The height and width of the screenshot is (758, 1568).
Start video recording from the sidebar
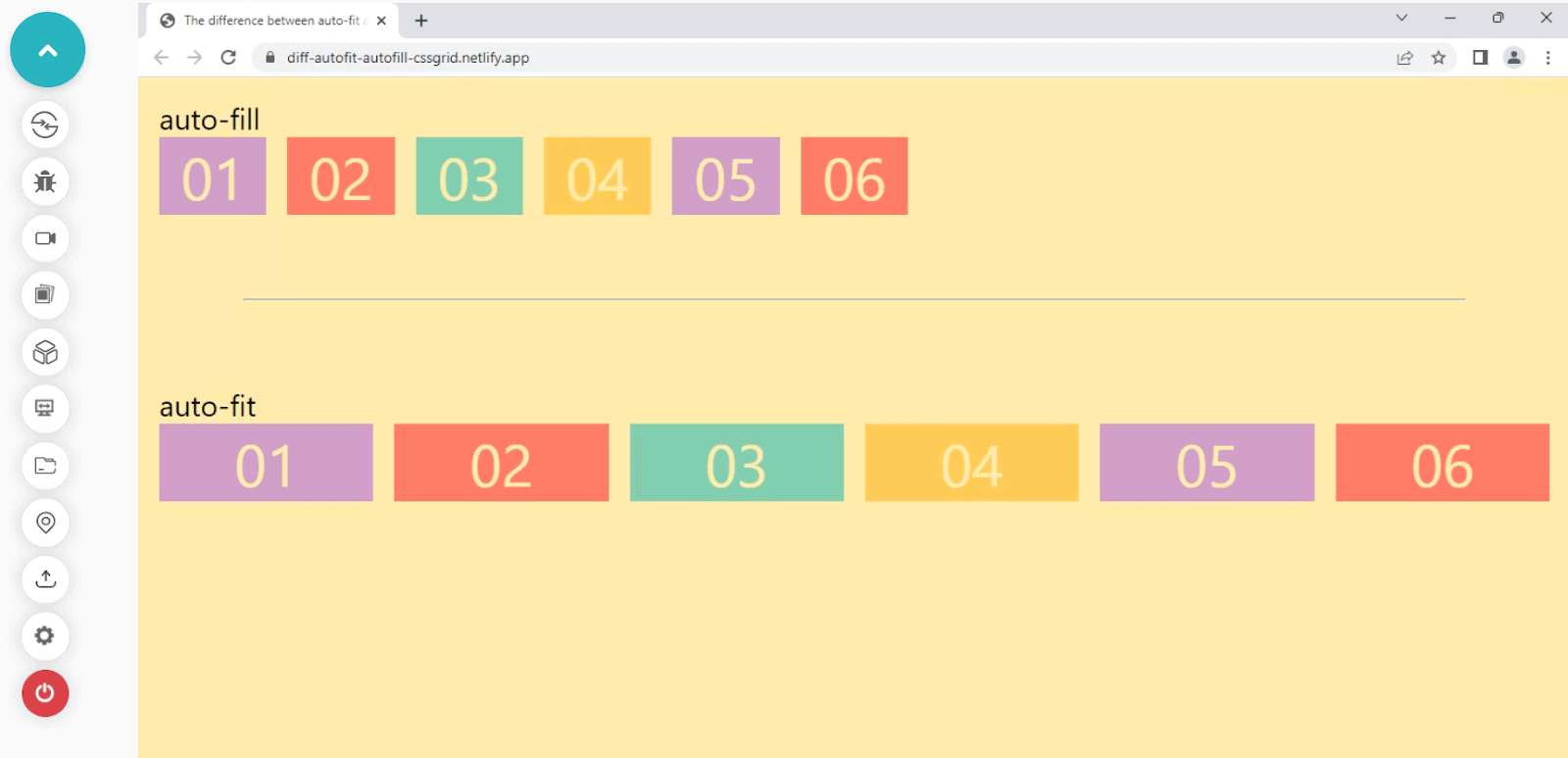45,238
